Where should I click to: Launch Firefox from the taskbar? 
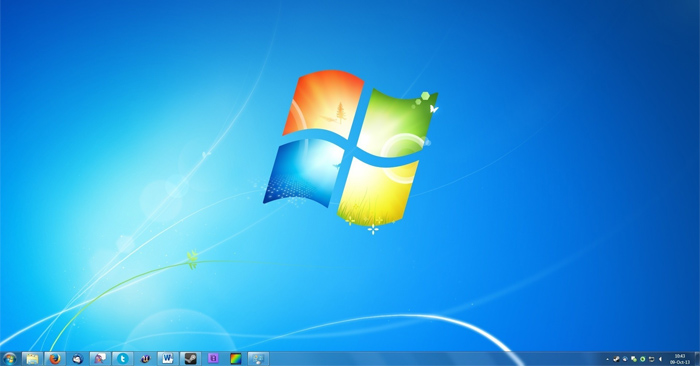click(55, 359)
